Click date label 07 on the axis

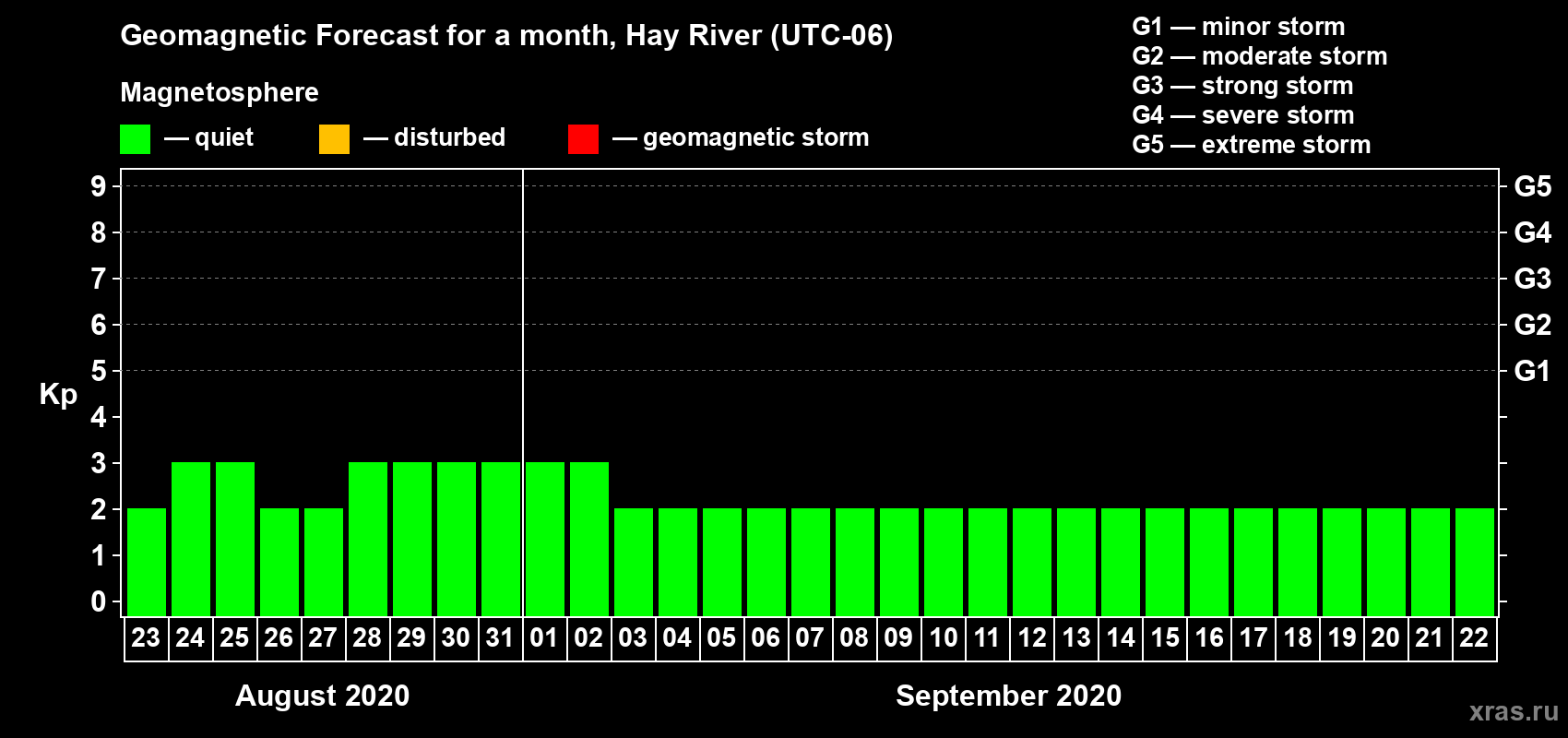[810, 637]
